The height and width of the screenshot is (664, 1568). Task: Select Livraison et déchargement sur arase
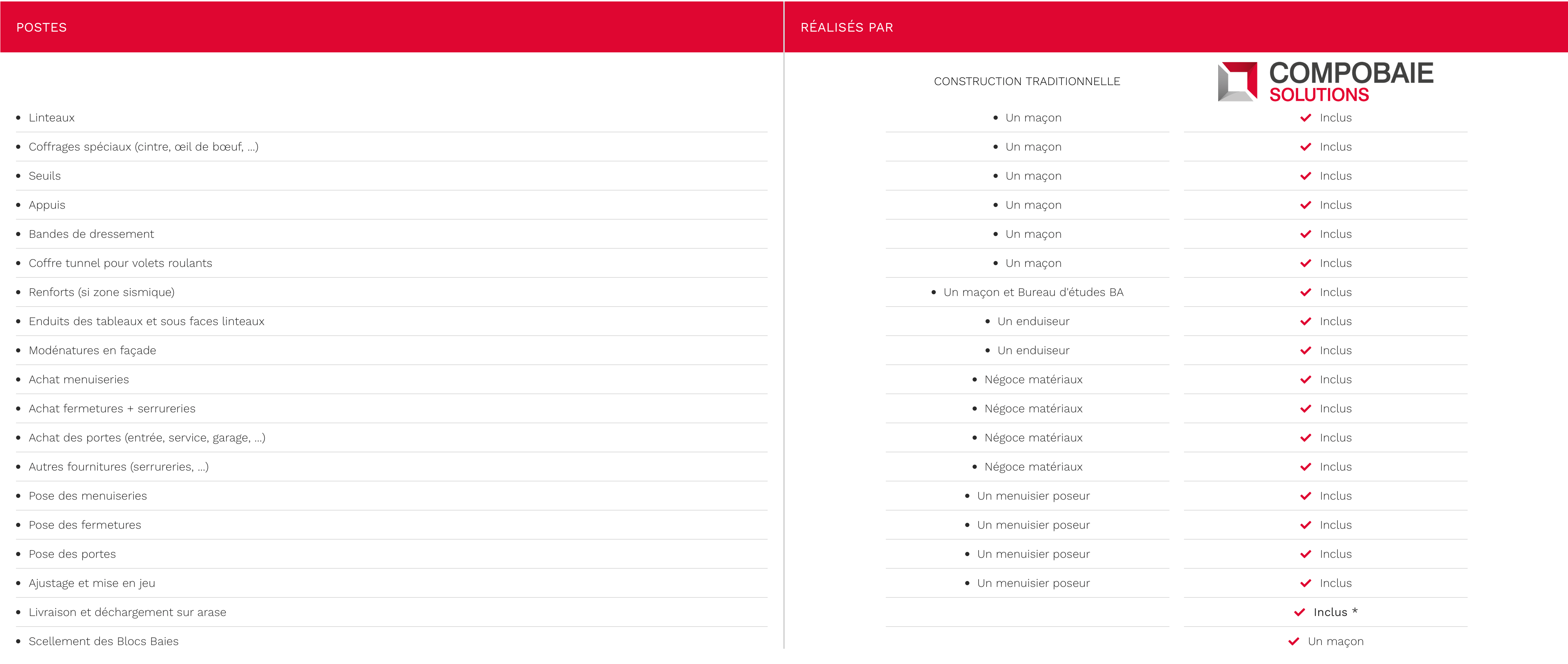click(x=127, y=613)
